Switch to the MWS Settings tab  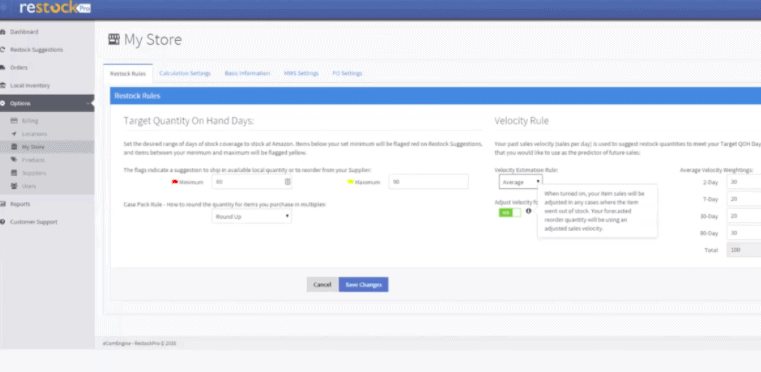tap(301, 73)
